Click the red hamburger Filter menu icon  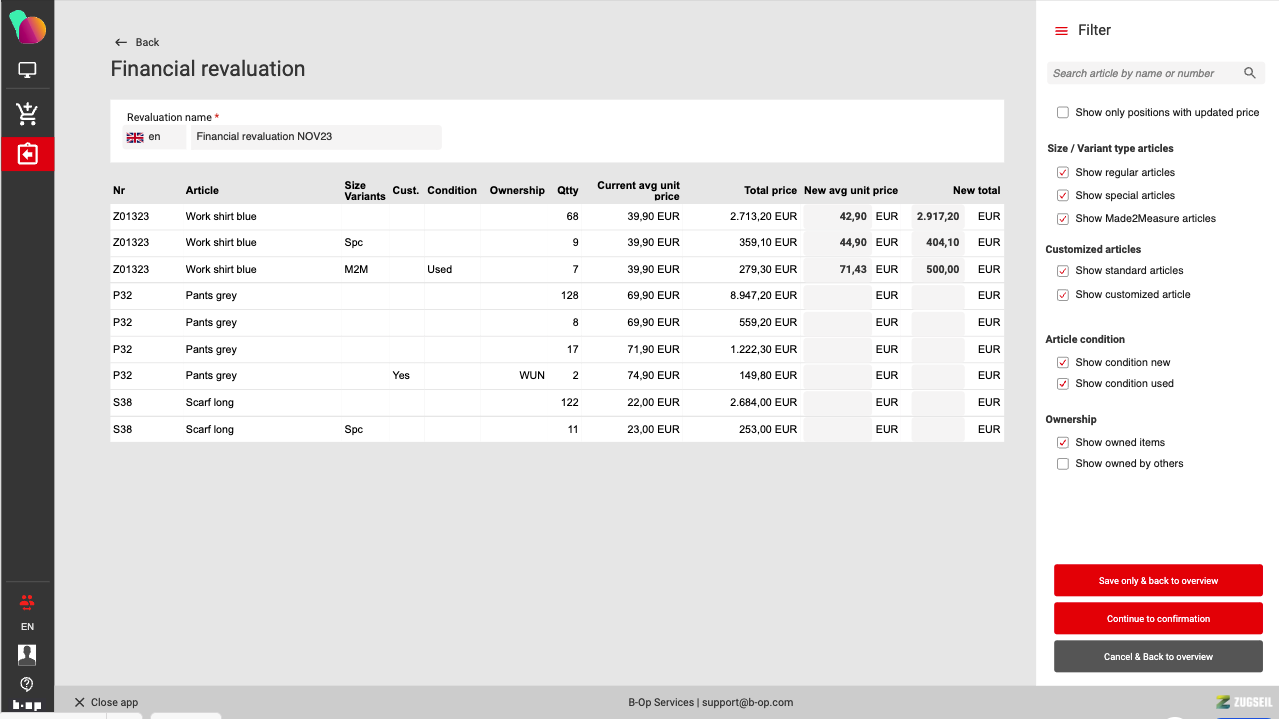[1061, 31]
